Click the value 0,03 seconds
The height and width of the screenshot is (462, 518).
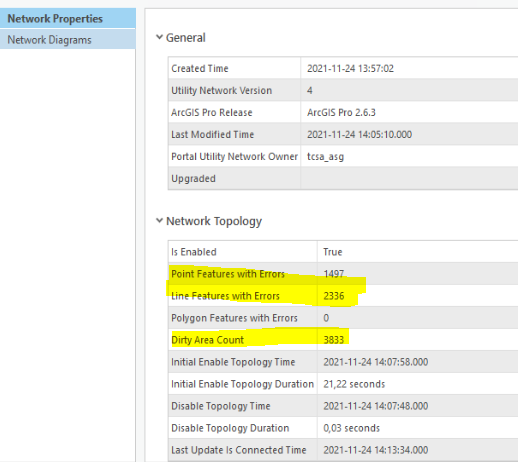pos(351,428)
